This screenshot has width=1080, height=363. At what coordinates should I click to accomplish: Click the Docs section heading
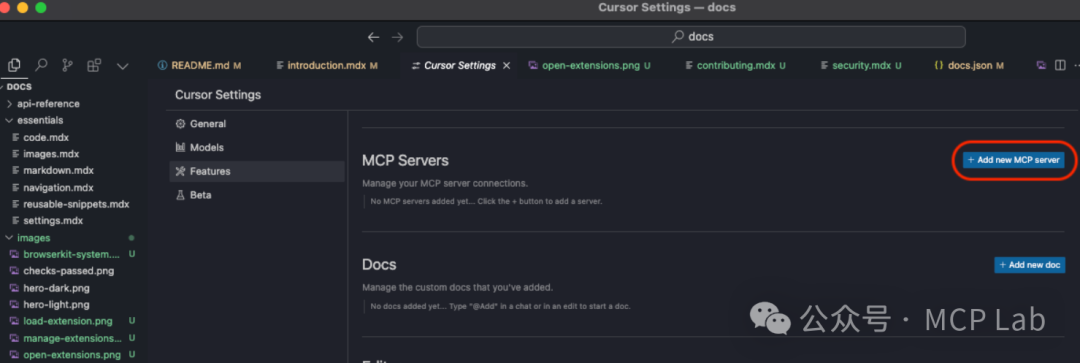click(x=379, y=265)
